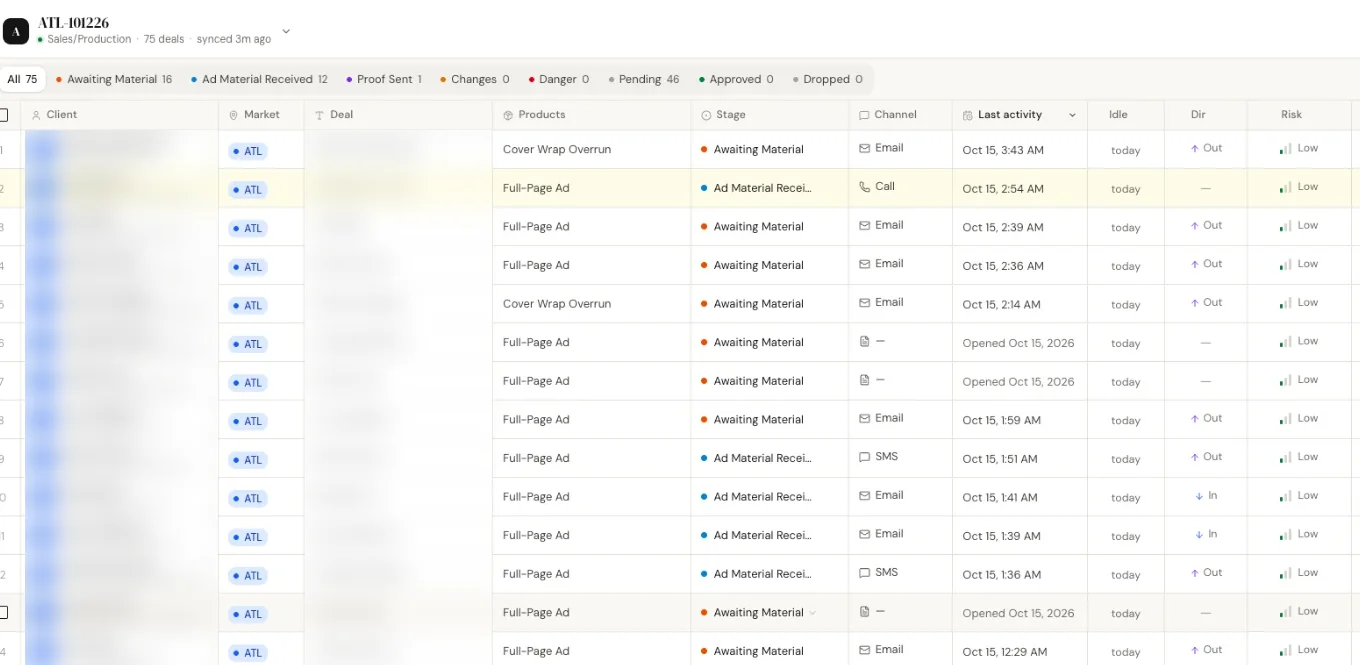Viewport: 1360px width, 665px height.
Task: Click the In arrow in the 1:39 AM row
Action: [1199, 534]
